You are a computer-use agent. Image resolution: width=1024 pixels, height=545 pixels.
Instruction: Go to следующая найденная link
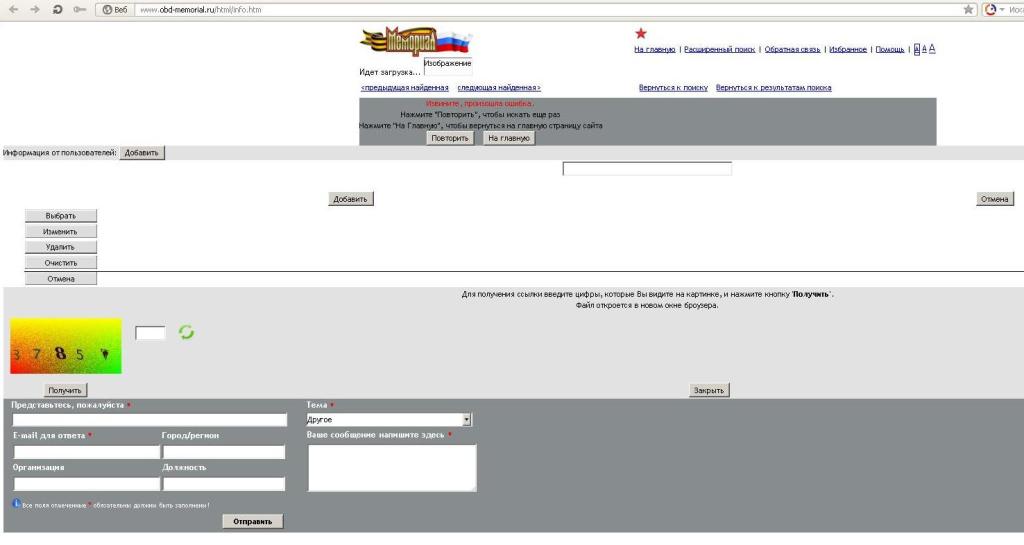click(x=499, y=87)
